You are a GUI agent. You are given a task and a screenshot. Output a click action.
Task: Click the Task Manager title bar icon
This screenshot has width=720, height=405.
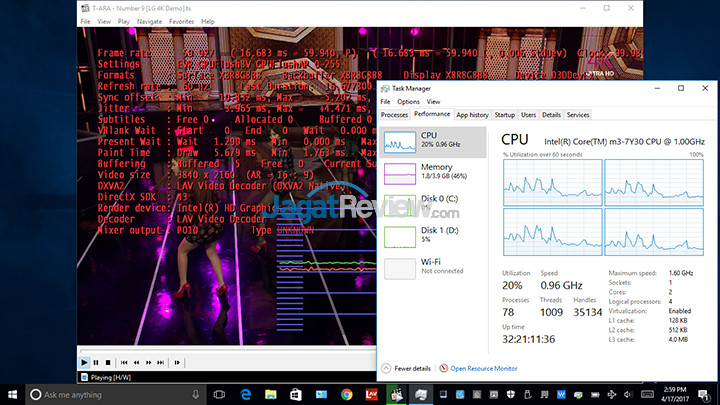385,89
